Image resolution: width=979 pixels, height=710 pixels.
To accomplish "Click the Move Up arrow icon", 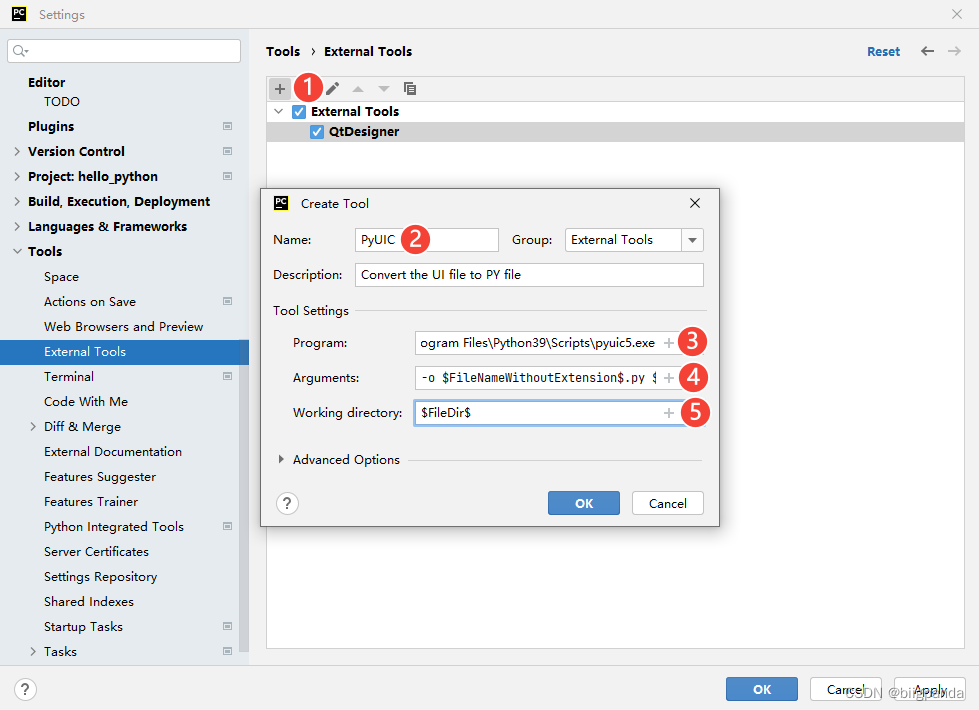I will (358, 89).
